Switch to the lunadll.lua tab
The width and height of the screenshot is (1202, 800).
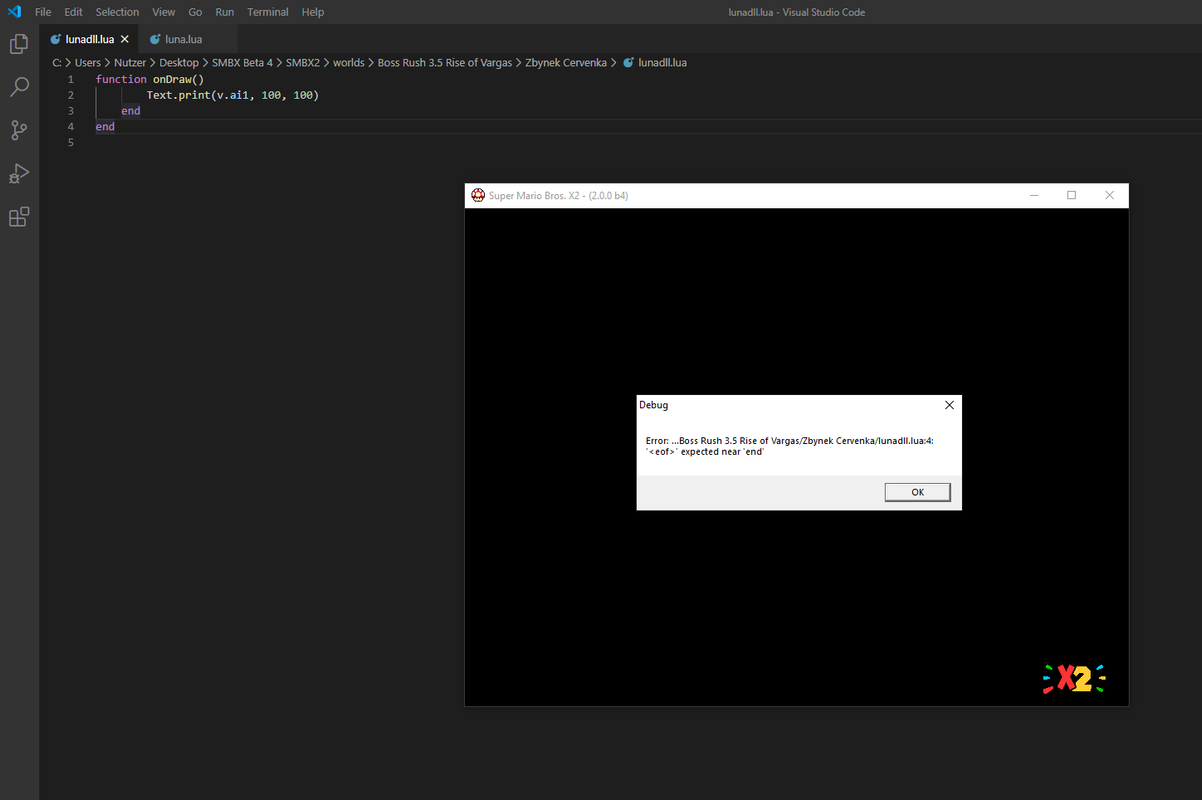click(x=88, y=39)
